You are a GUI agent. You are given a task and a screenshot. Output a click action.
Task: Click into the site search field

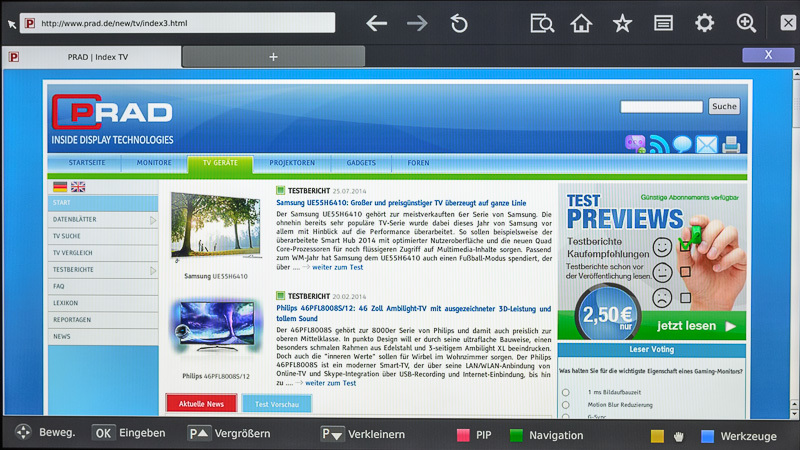tap(661, 106)
